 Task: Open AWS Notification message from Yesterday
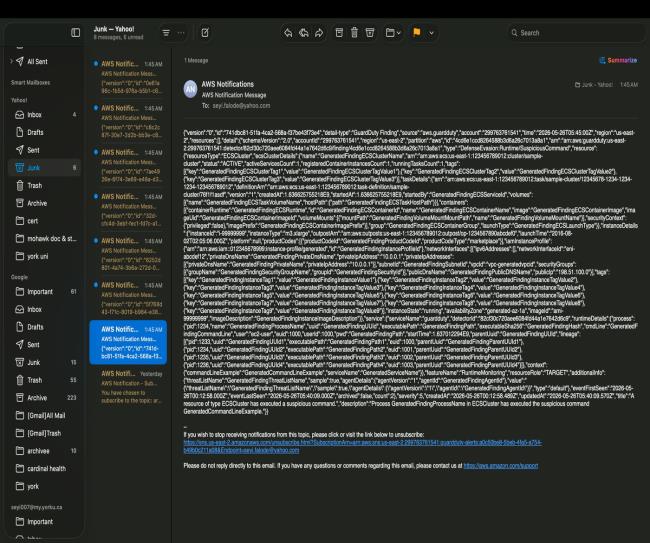point(128,387)
